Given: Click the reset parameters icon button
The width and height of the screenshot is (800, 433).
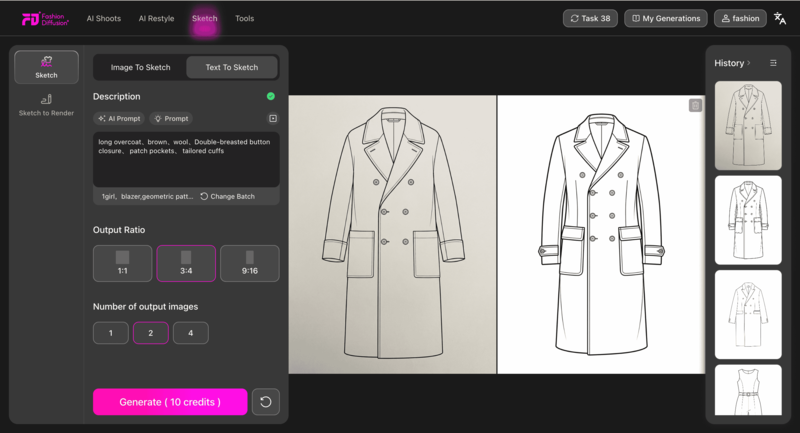Looking at the screenshot, I should pyautogui.click(x=266, y=402).
